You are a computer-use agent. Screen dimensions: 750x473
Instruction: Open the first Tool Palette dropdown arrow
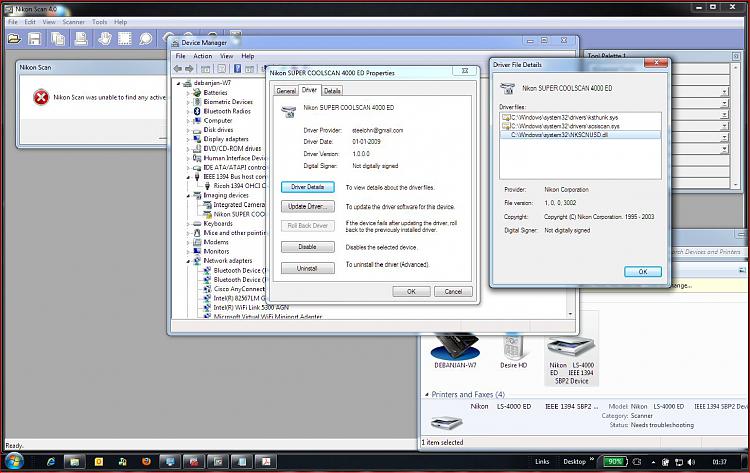tap(724, 91)
